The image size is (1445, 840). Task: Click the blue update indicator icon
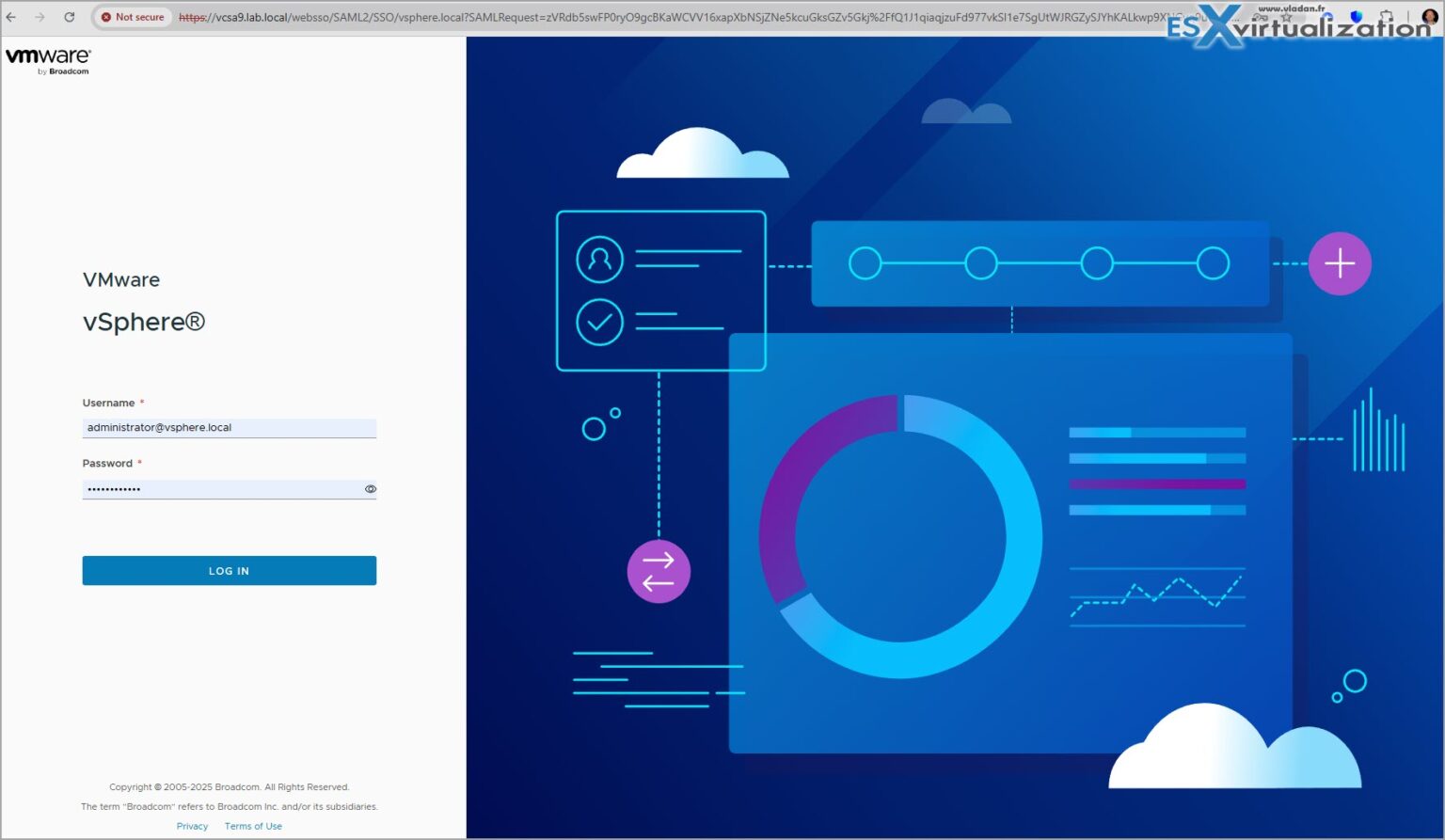1327,16
